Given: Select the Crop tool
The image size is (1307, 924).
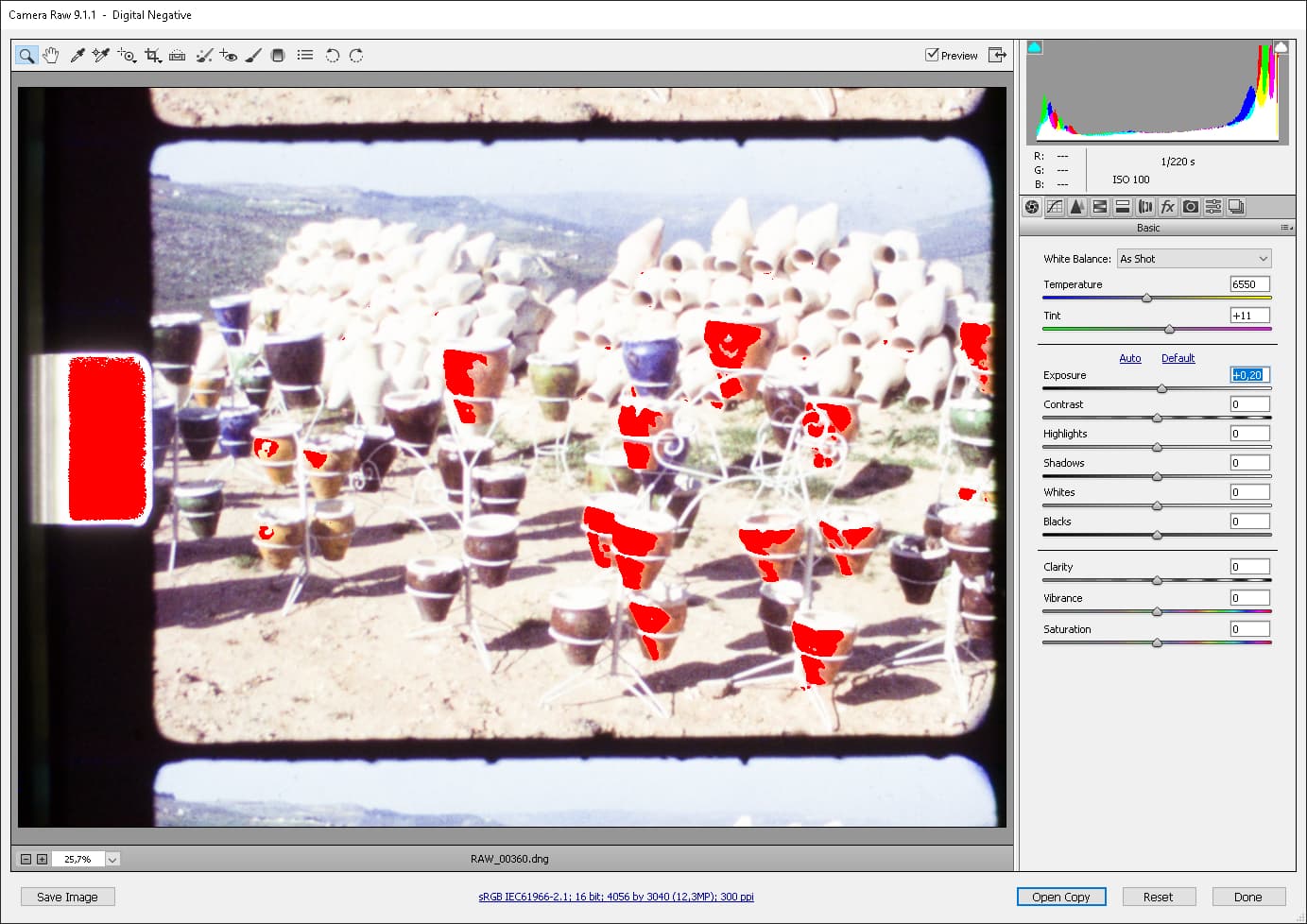Looking at the screenshot, I should [153, 56].
